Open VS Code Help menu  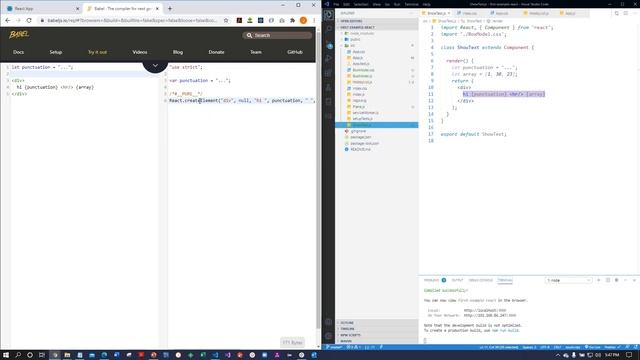427,4
